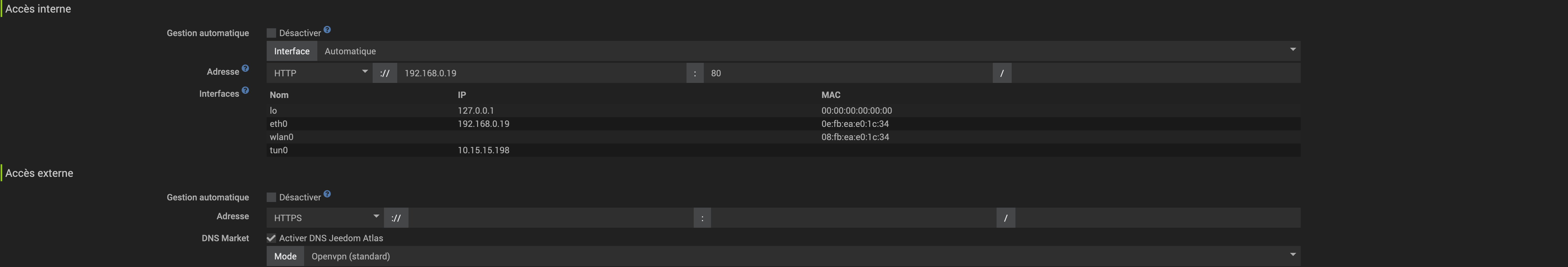Open the Mode Openvpn (standard) dropdown
Screen dimensions: 1568x267
[x=802, y=256]
